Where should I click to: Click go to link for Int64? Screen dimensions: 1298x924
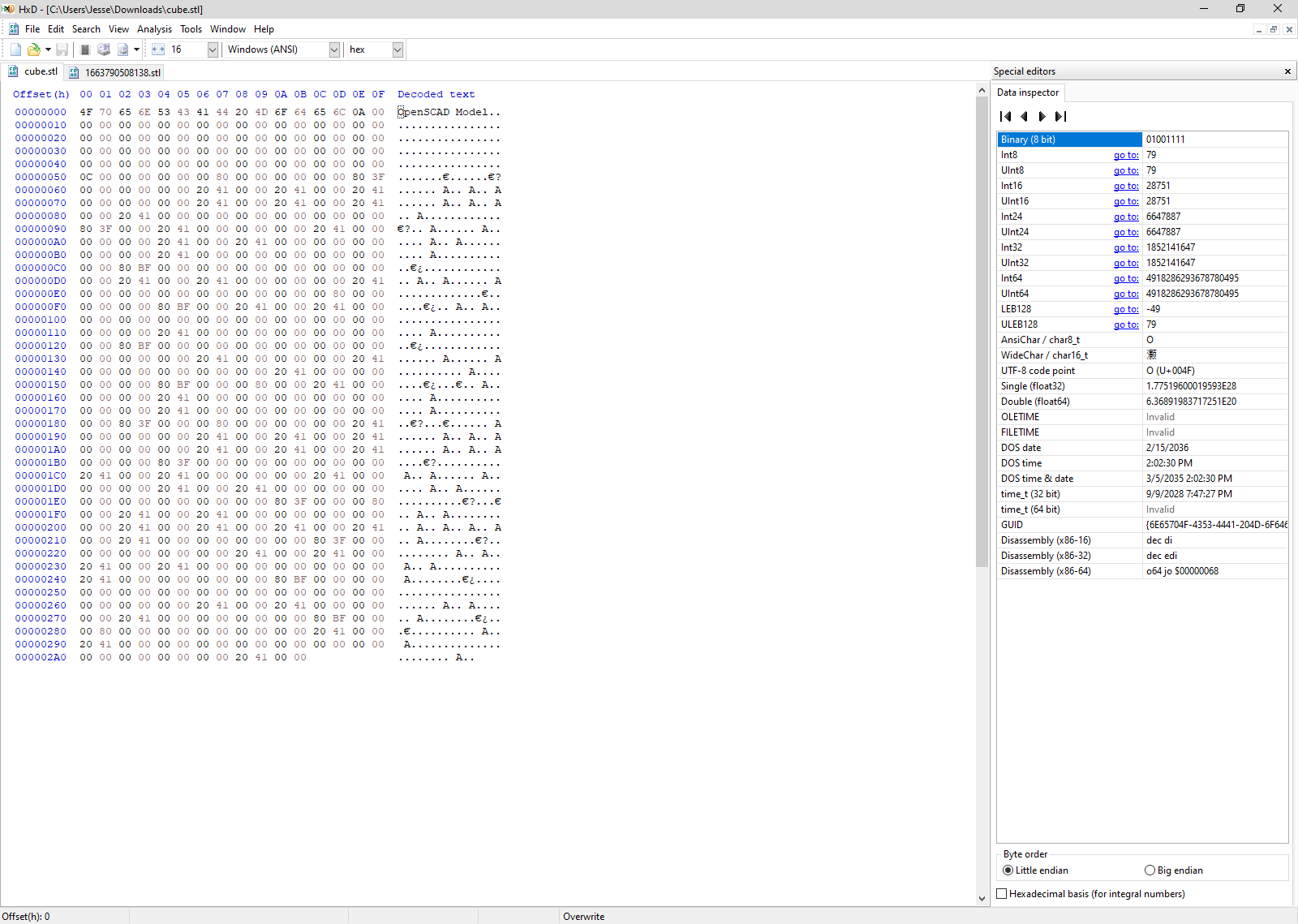click(1126, 278)
